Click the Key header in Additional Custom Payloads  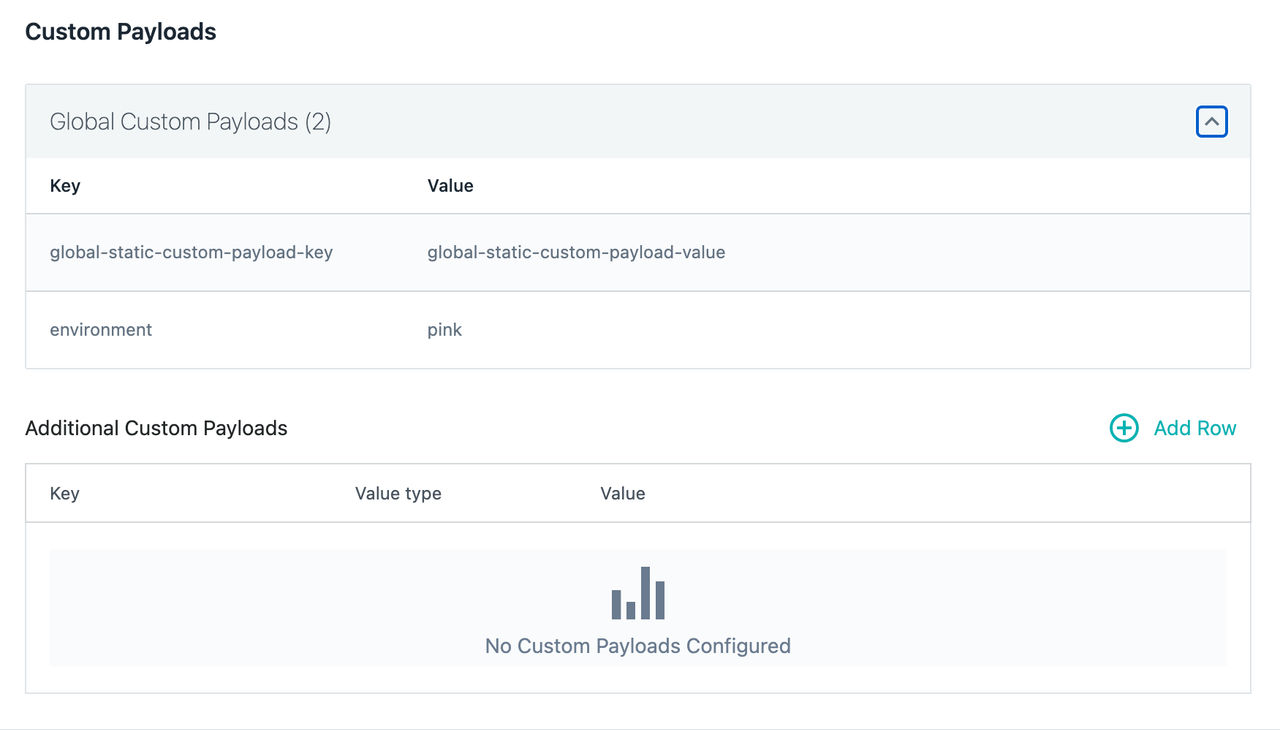click(64, 494)
